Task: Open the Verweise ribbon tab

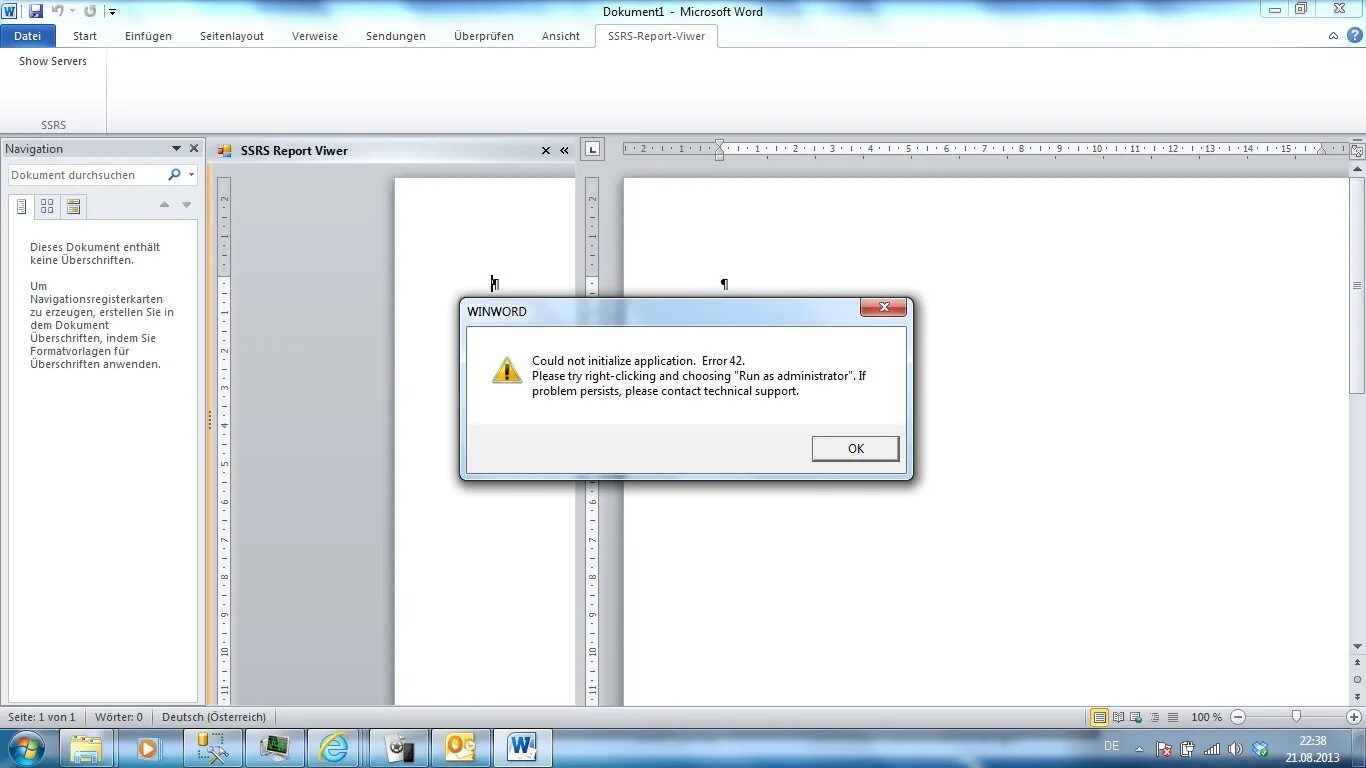Action: 315,36
